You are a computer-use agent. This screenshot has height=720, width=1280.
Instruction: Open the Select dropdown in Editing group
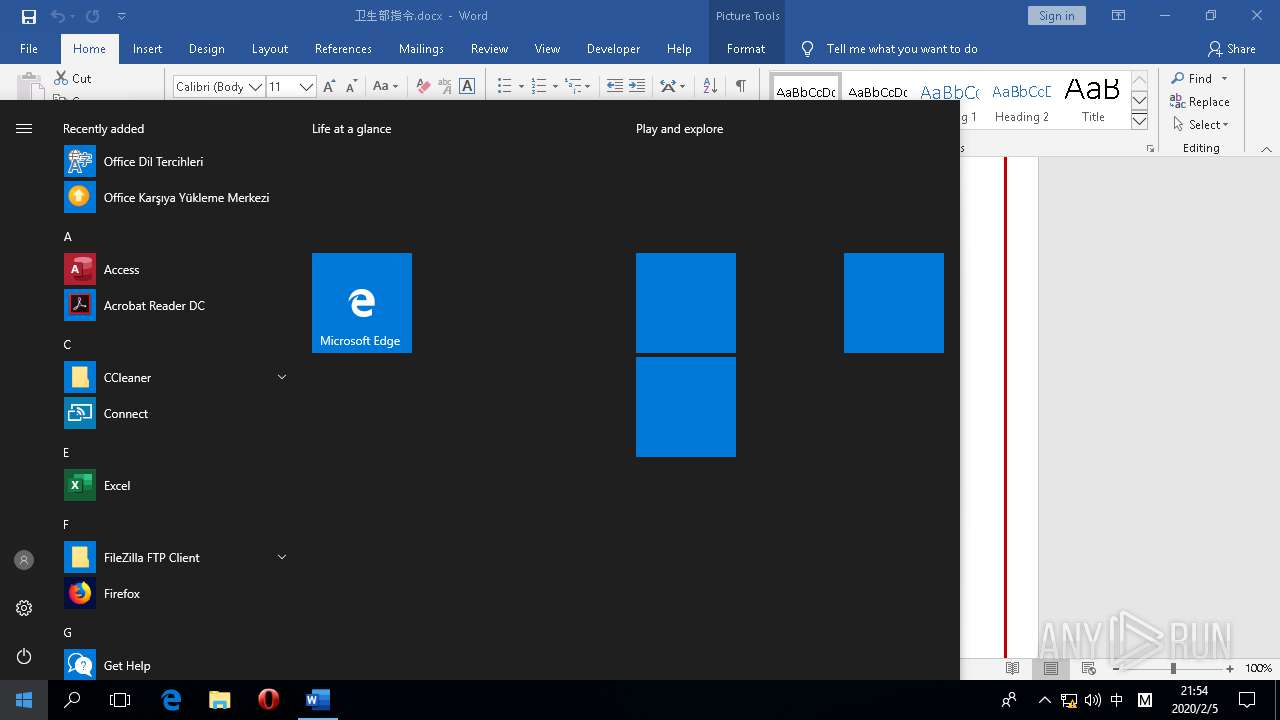click(x=1200, y=125)
